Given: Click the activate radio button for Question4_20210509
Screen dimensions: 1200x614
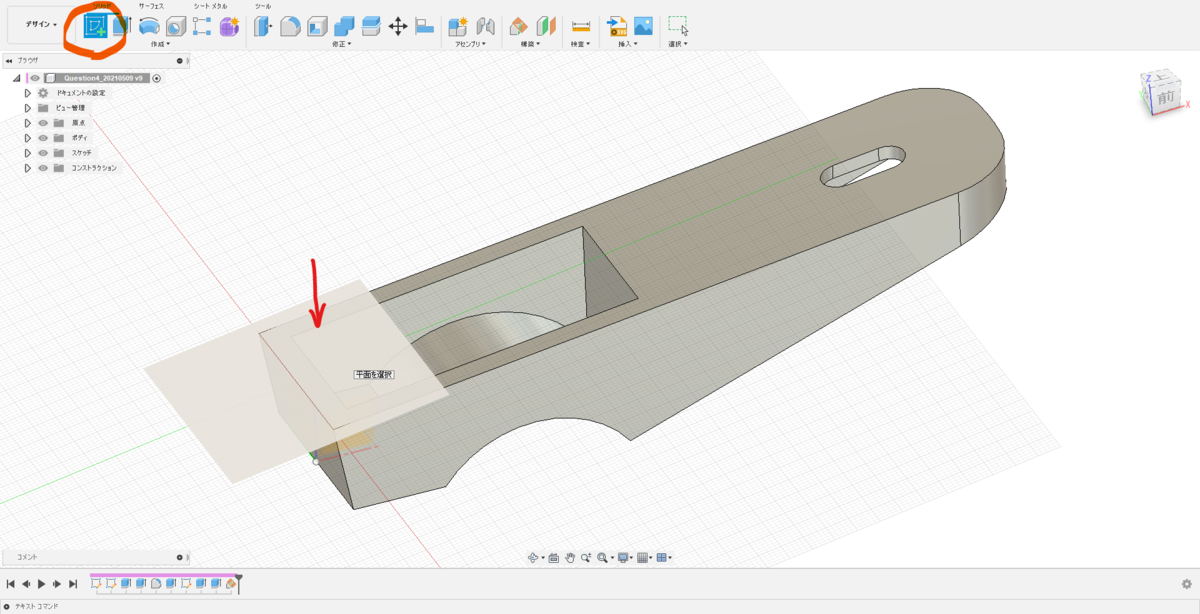Looking at the screenshot, I should click(157, 78).
